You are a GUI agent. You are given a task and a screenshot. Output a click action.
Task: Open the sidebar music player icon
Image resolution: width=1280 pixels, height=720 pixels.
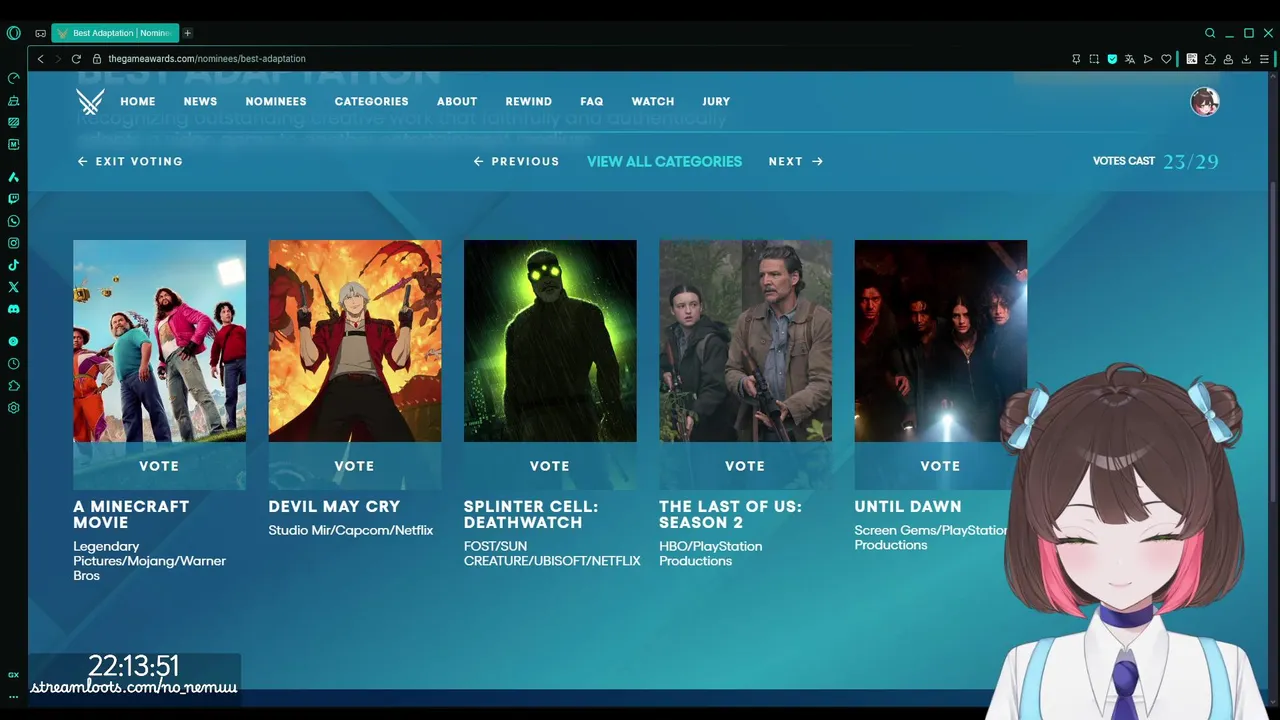tap(13, 342)
